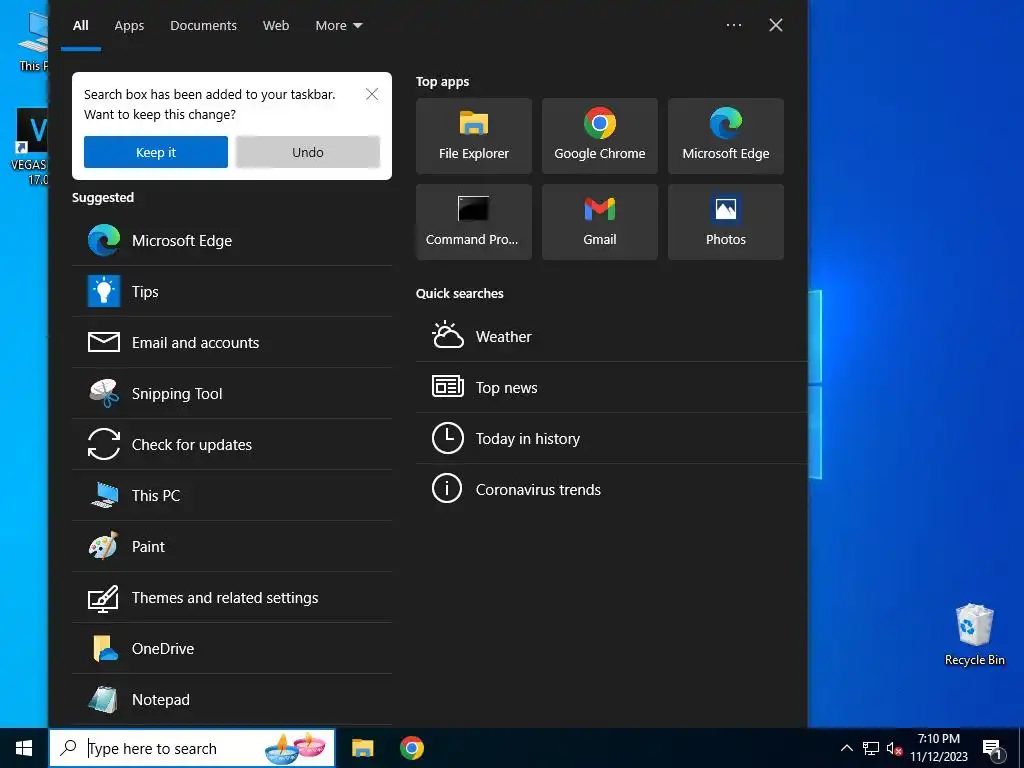Click the Diwali lamps search highlight icon

pyautogui.click(x=295, y=748)
